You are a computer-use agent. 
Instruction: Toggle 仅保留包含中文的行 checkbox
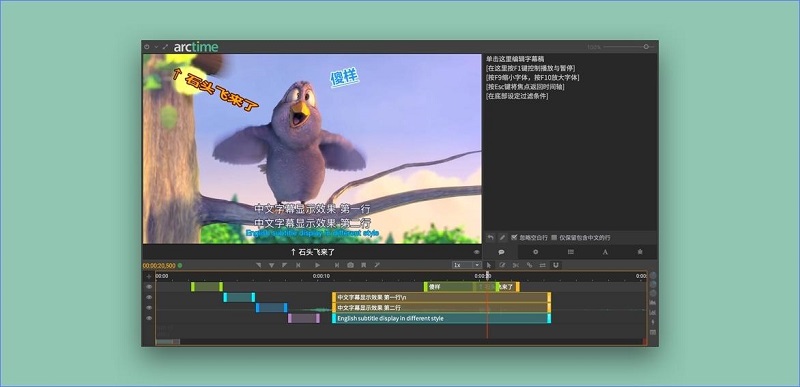point(554,238)
